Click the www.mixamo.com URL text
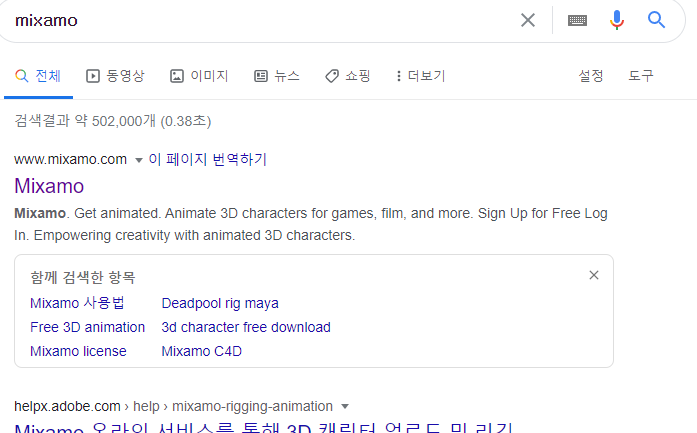The image size is (697, 433). (70, 159)
